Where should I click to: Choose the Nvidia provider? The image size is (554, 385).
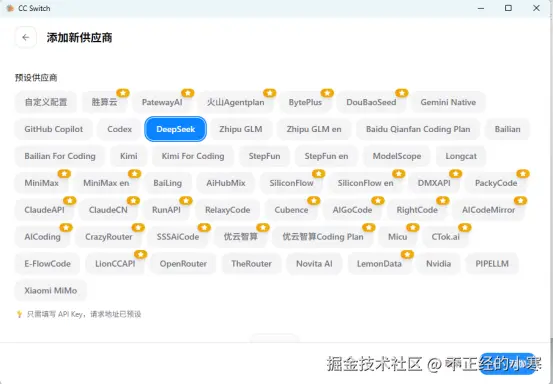point(438,263)
